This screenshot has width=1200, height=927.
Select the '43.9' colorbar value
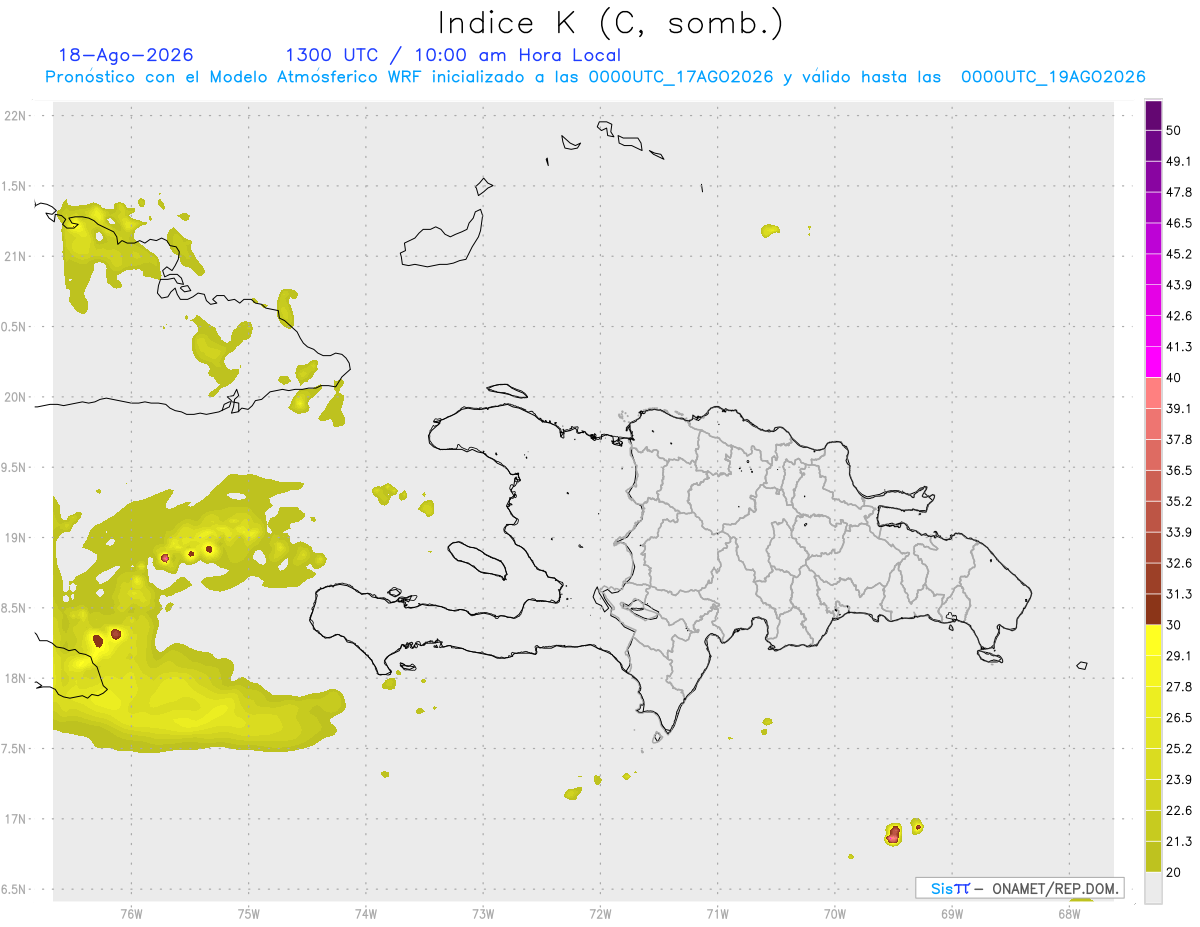click(x=1179, y=285)
